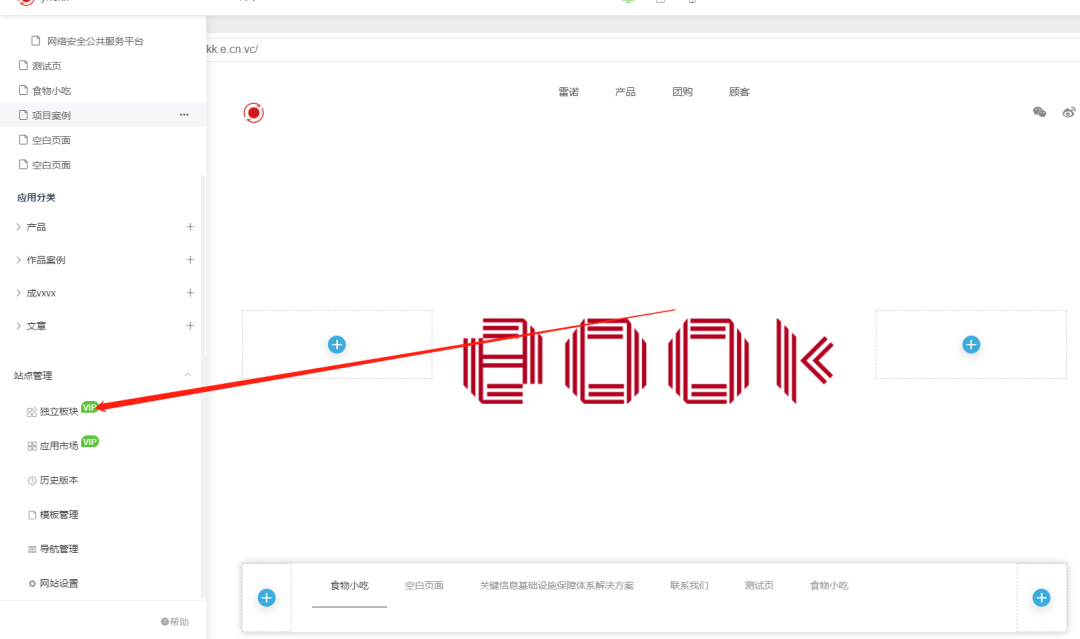Select the last 食物小吃 footer tab

pyautogui.click(x=829, y=585)
